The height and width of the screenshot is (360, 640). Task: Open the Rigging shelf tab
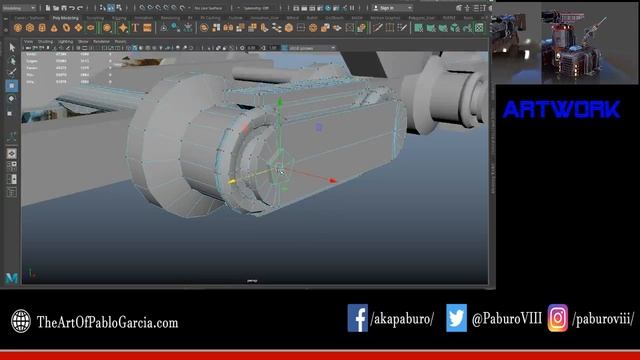(119, 18)
